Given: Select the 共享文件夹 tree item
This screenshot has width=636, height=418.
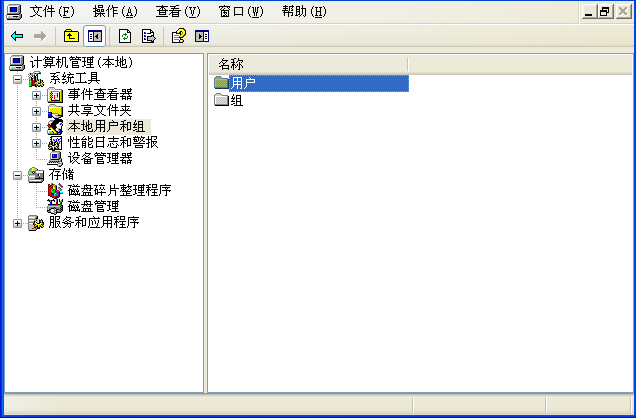Looking at the screenshot, I should 100,110.
